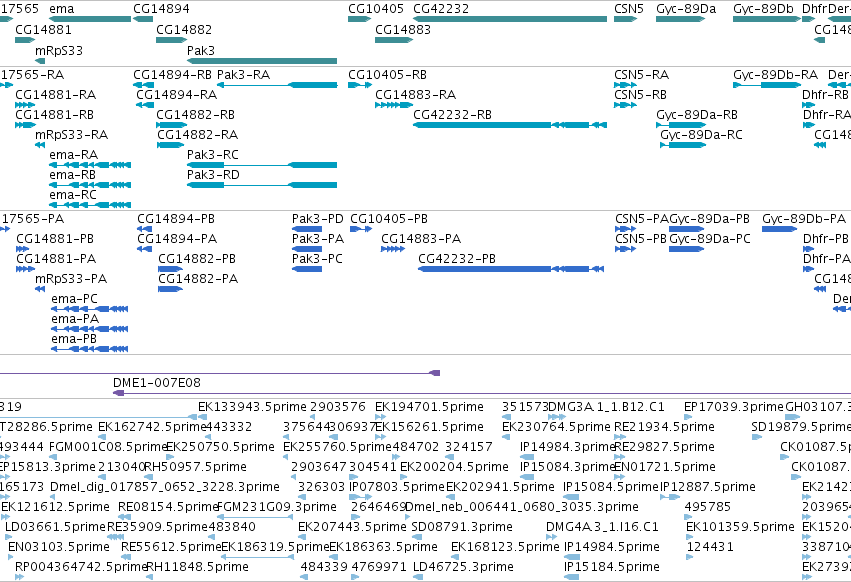Click the DME1-007E08 clone label
Viewport: 851px width, 582px height.
tap(157, 383)
